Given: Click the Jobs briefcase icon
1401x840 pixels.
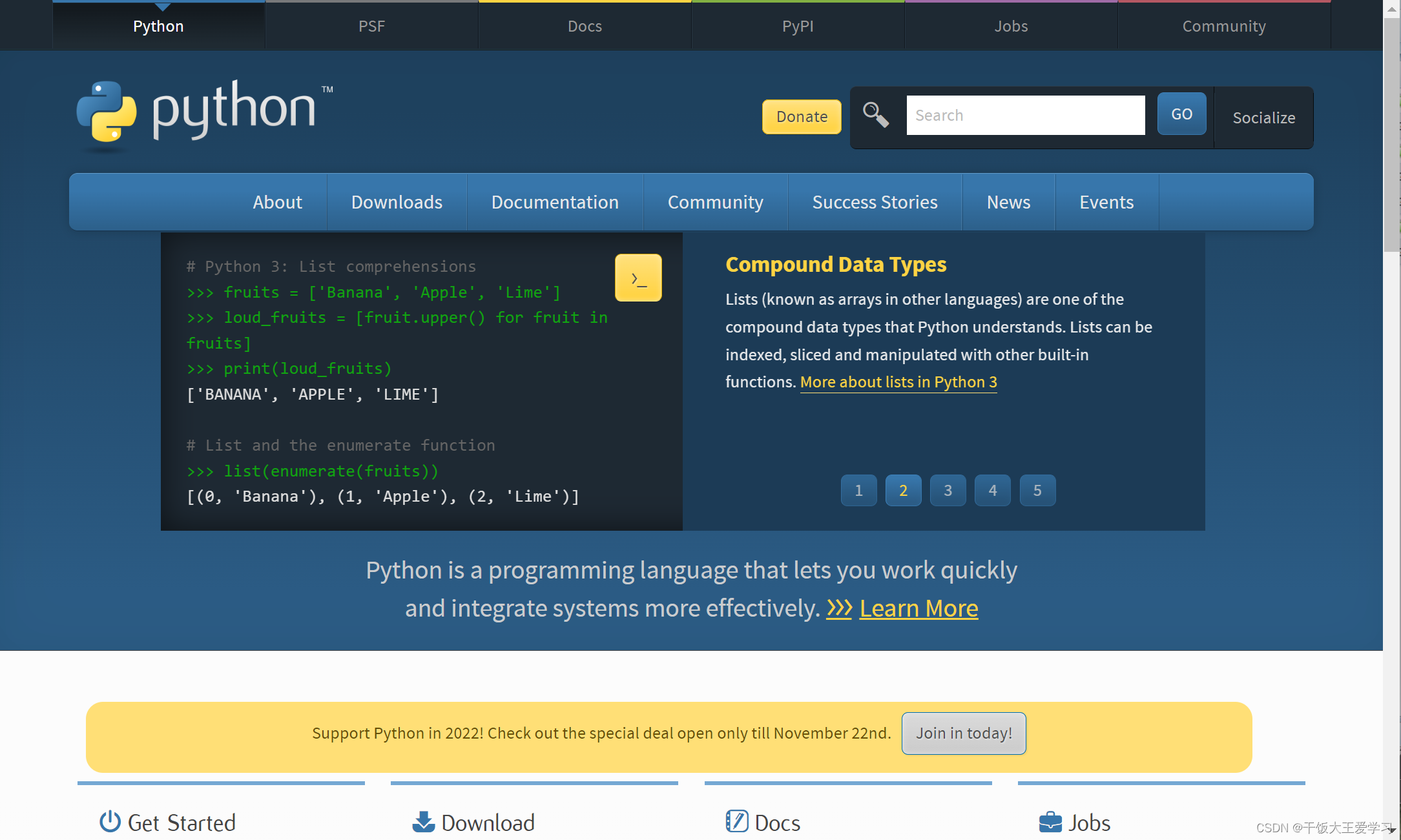Looking at the screenshot, I should (x=1050, y=822).
